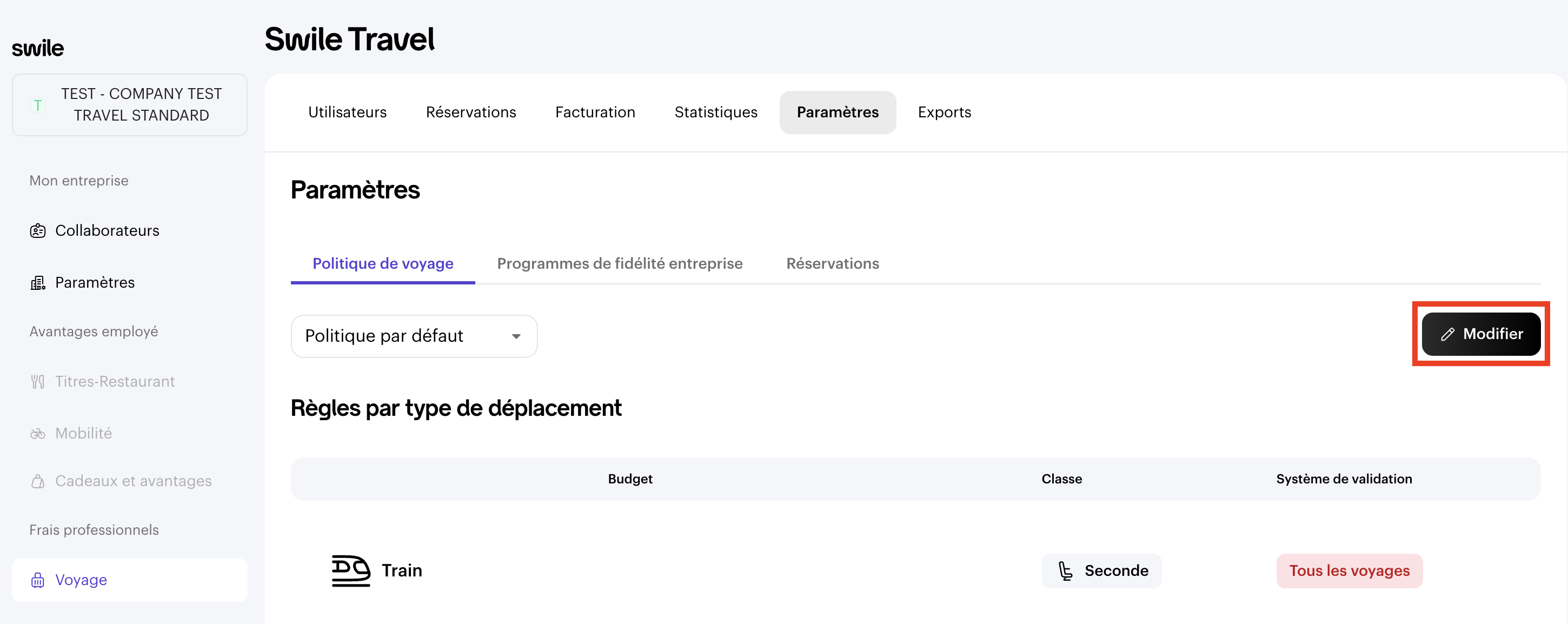Click the Voyage luggage icon
This screenshot has height=624, width=1568.
coord(38,580)
